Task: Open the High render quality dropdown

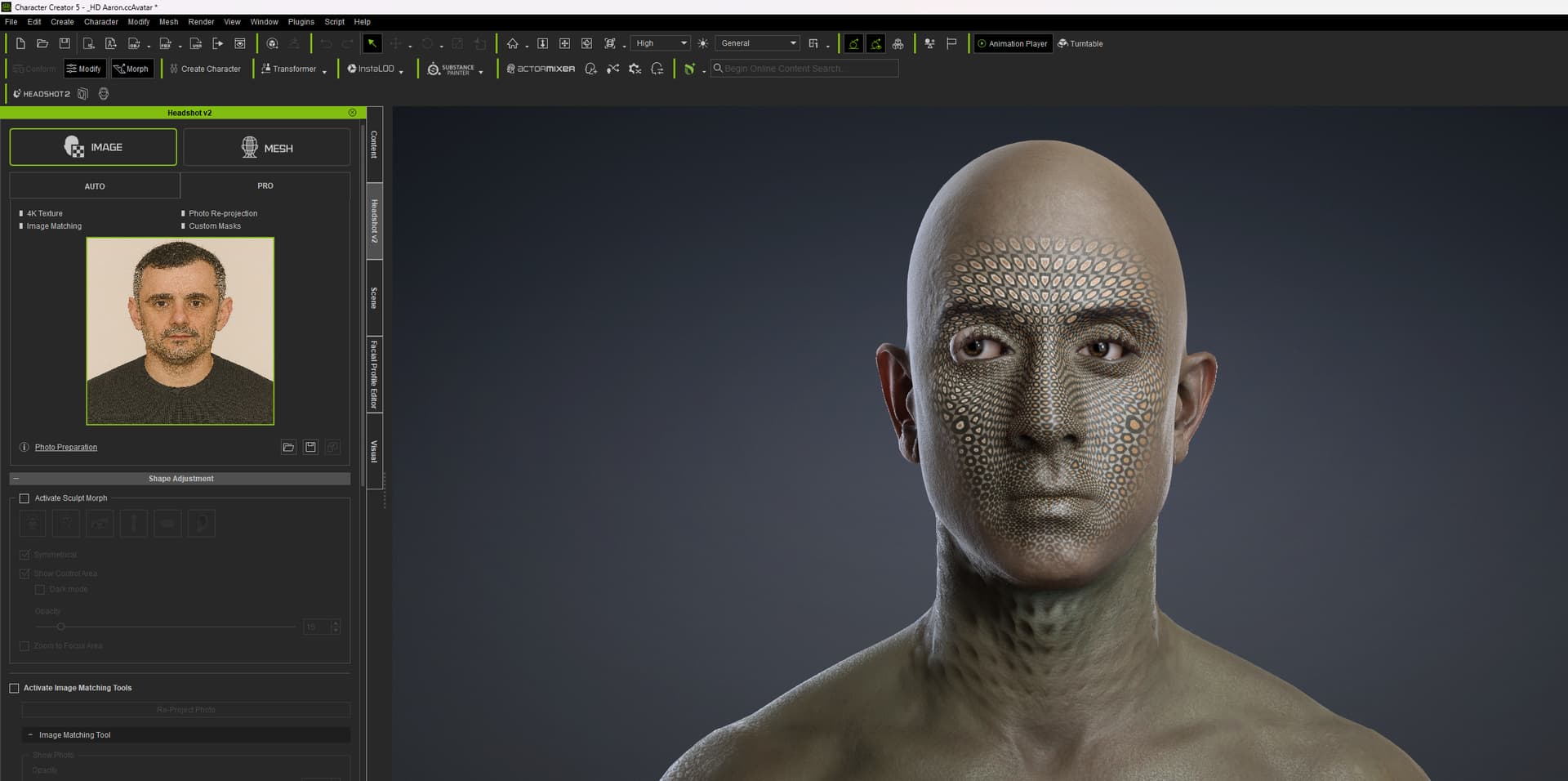Action: coord(661,43)
